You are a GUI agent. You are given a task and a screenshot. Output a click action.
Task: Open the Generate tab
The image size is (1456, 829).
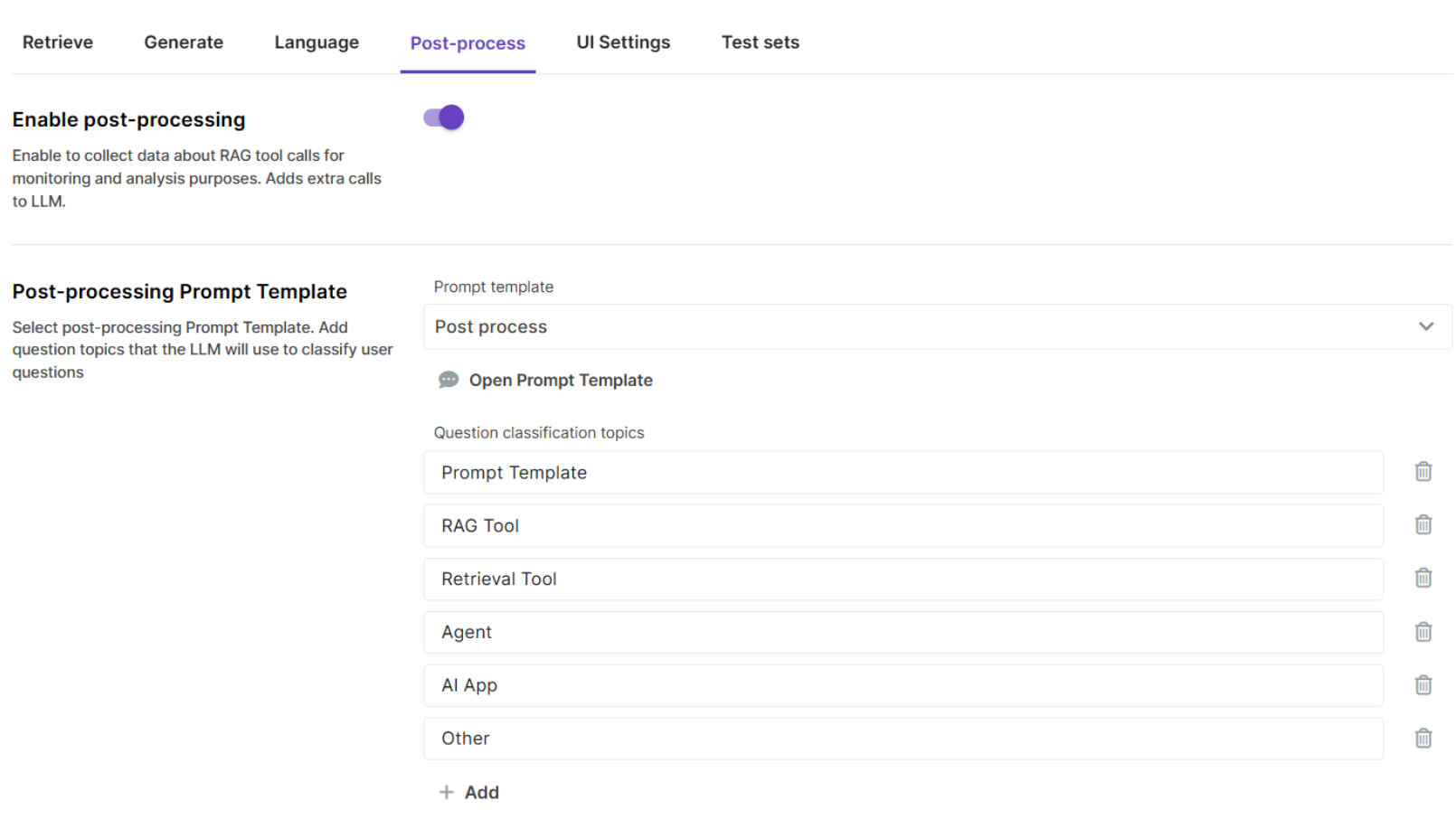click(184, 42)
